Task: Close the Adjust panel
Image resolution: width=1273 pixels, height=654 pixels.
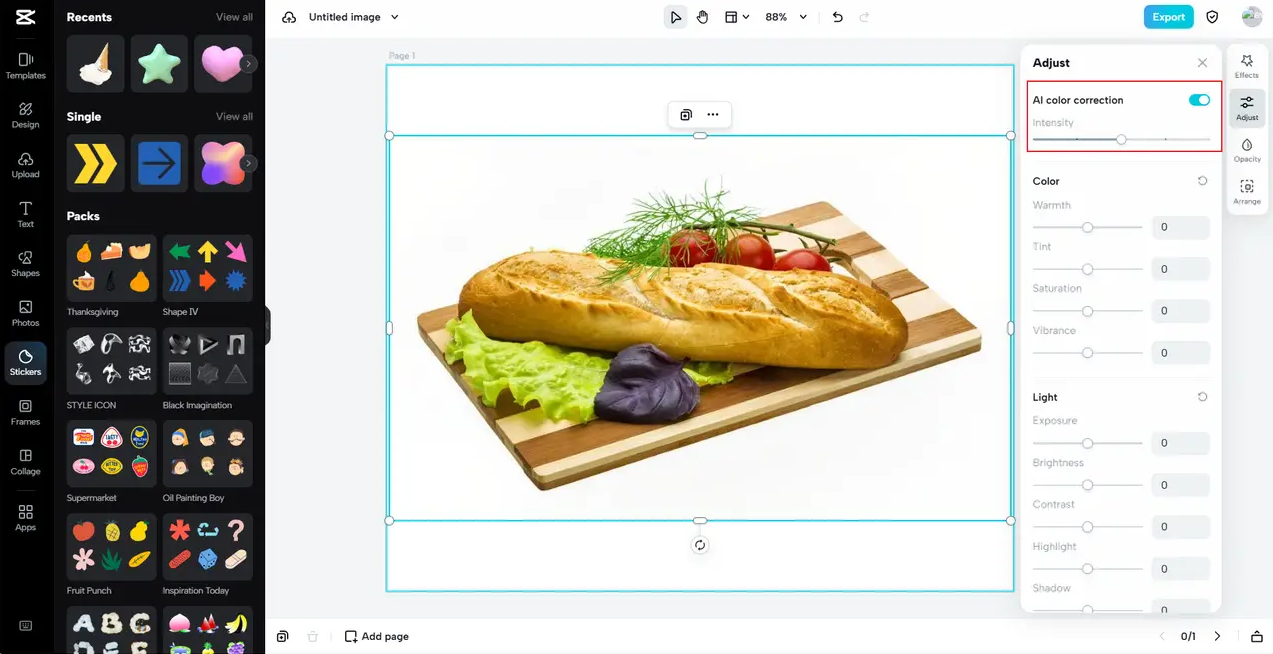Action: (x=1202, y=62)
